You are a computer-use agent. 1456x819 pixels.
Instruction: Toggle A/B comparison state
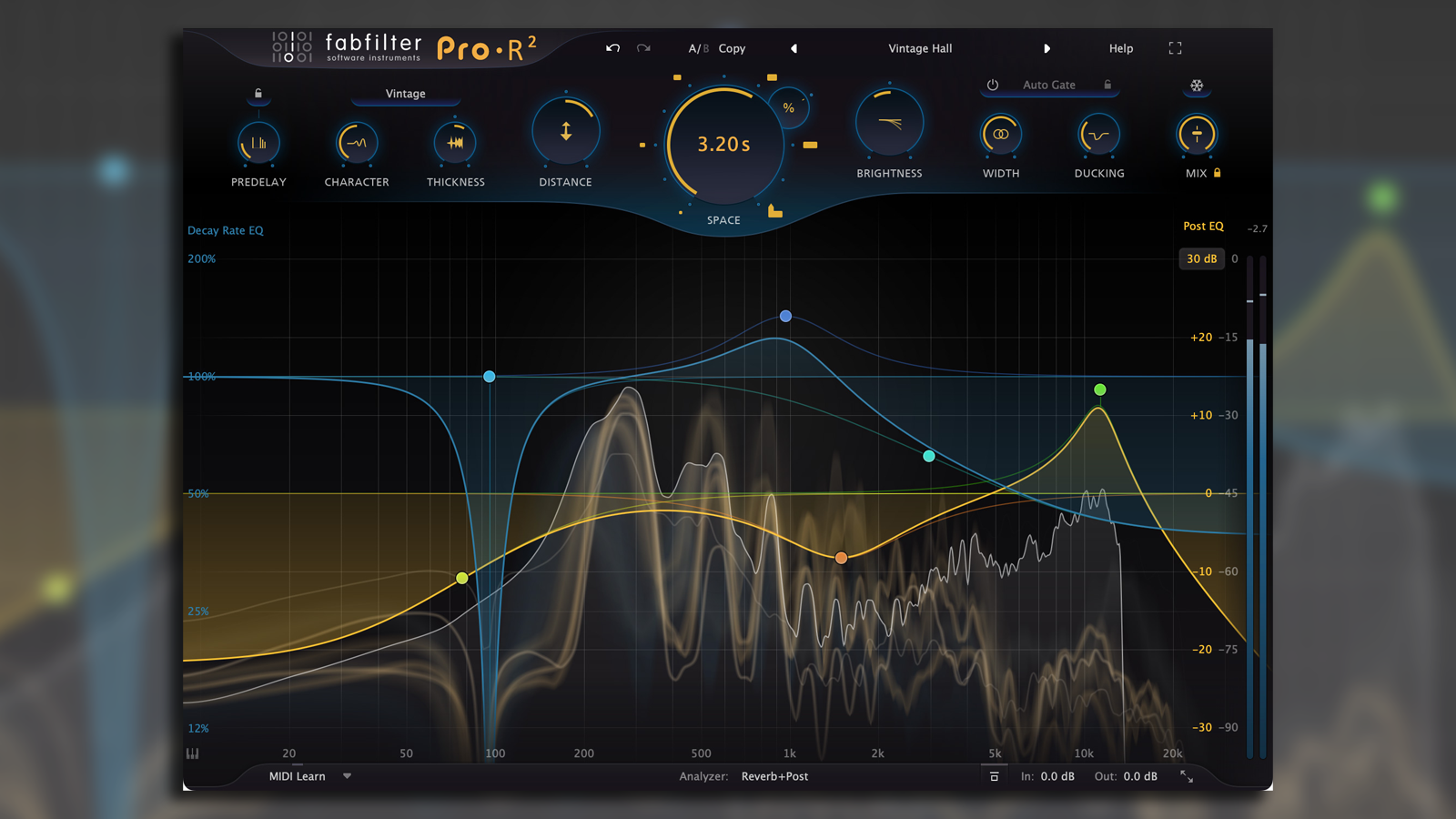[x=698, y=48]
